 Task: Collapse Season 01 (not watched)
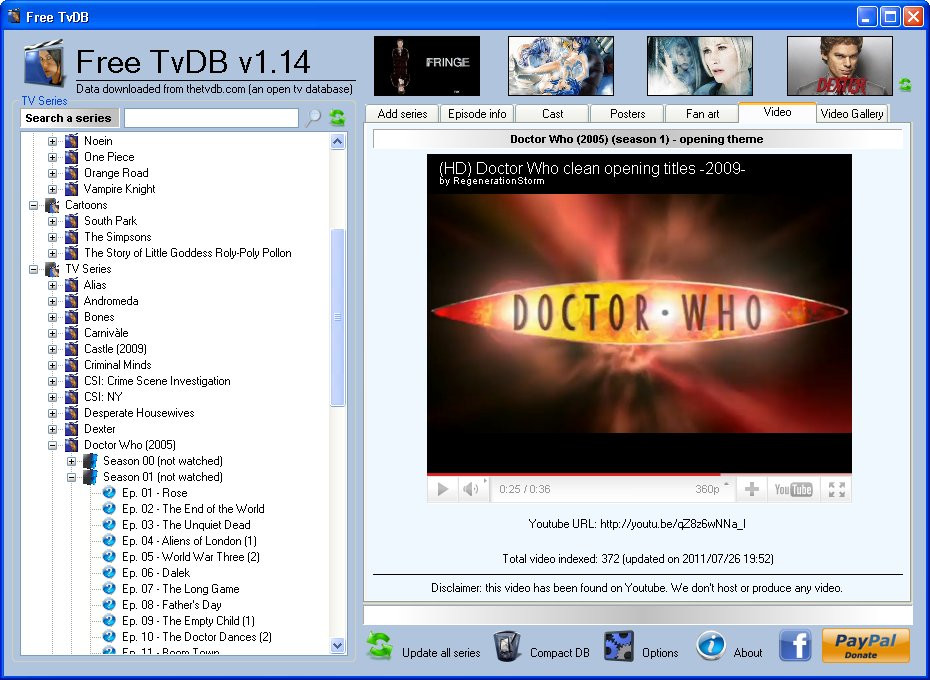72,477
